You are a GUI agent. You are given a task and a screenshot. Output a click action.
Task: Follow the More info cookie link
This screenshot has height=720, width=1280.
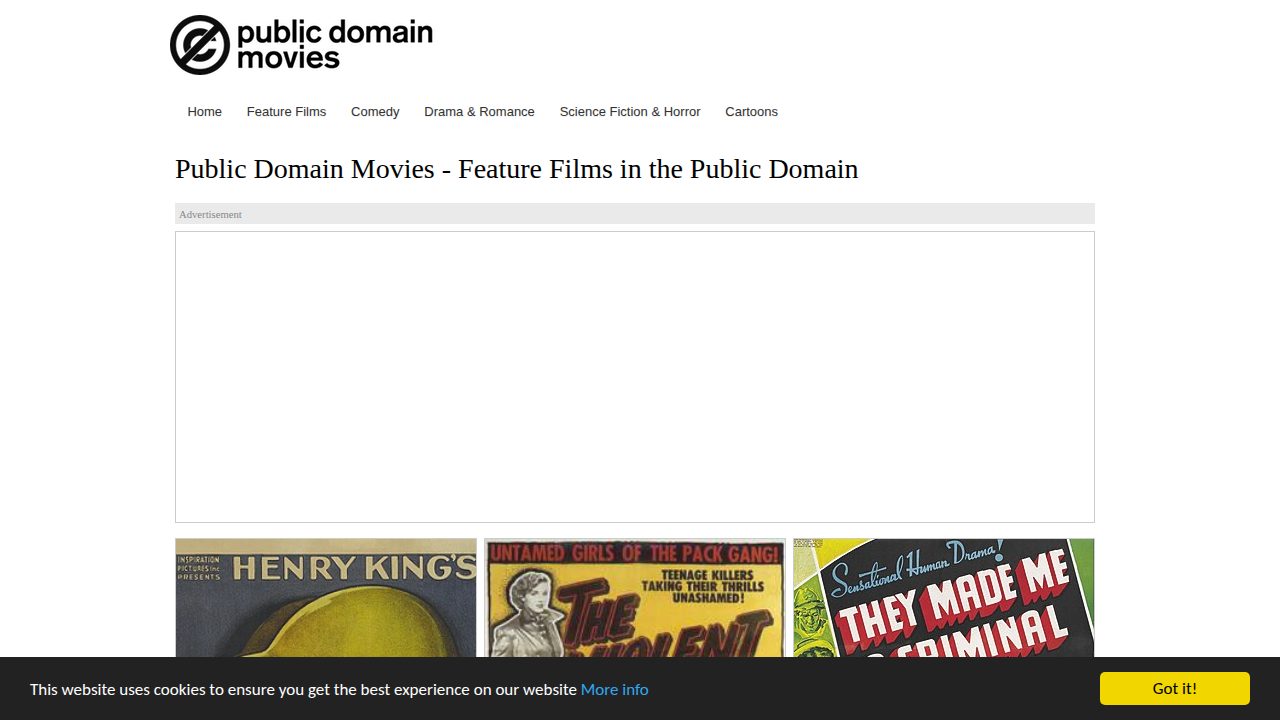(614, 689)
